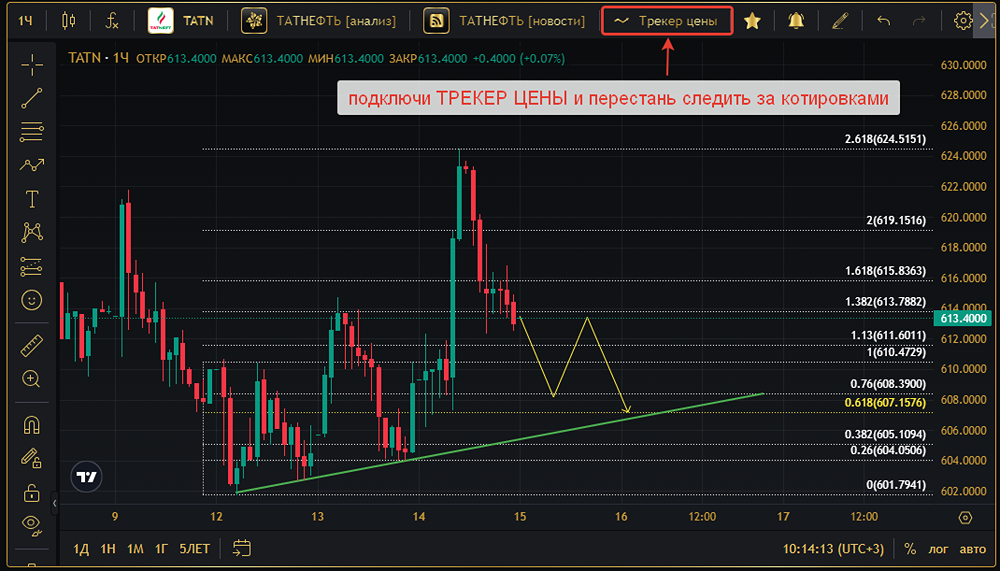
Task: Click the star favorites icon
Action: coord(753,21)
